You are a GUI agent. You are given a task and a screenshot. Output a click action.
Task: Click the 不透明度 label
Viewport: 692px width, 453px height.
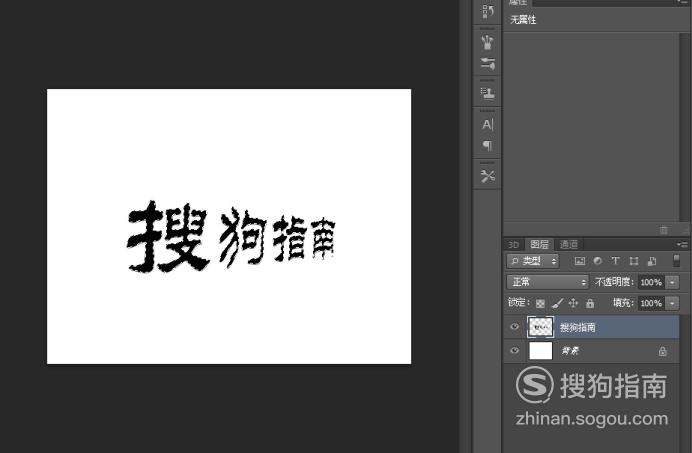click(x=614, y=282)
